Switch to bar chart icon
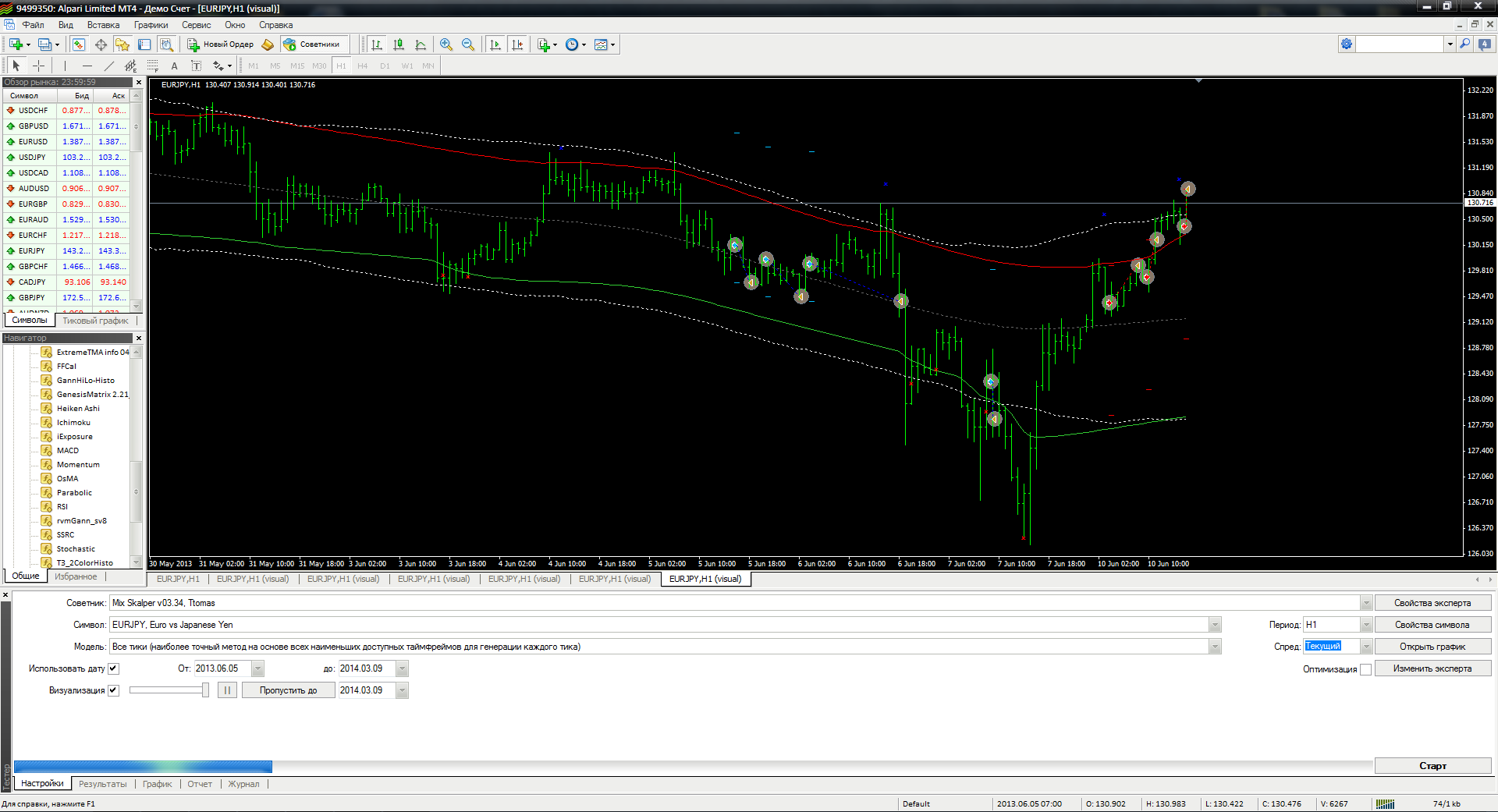The height and width of the screenshot is (812, 1498). click(377, 44)
